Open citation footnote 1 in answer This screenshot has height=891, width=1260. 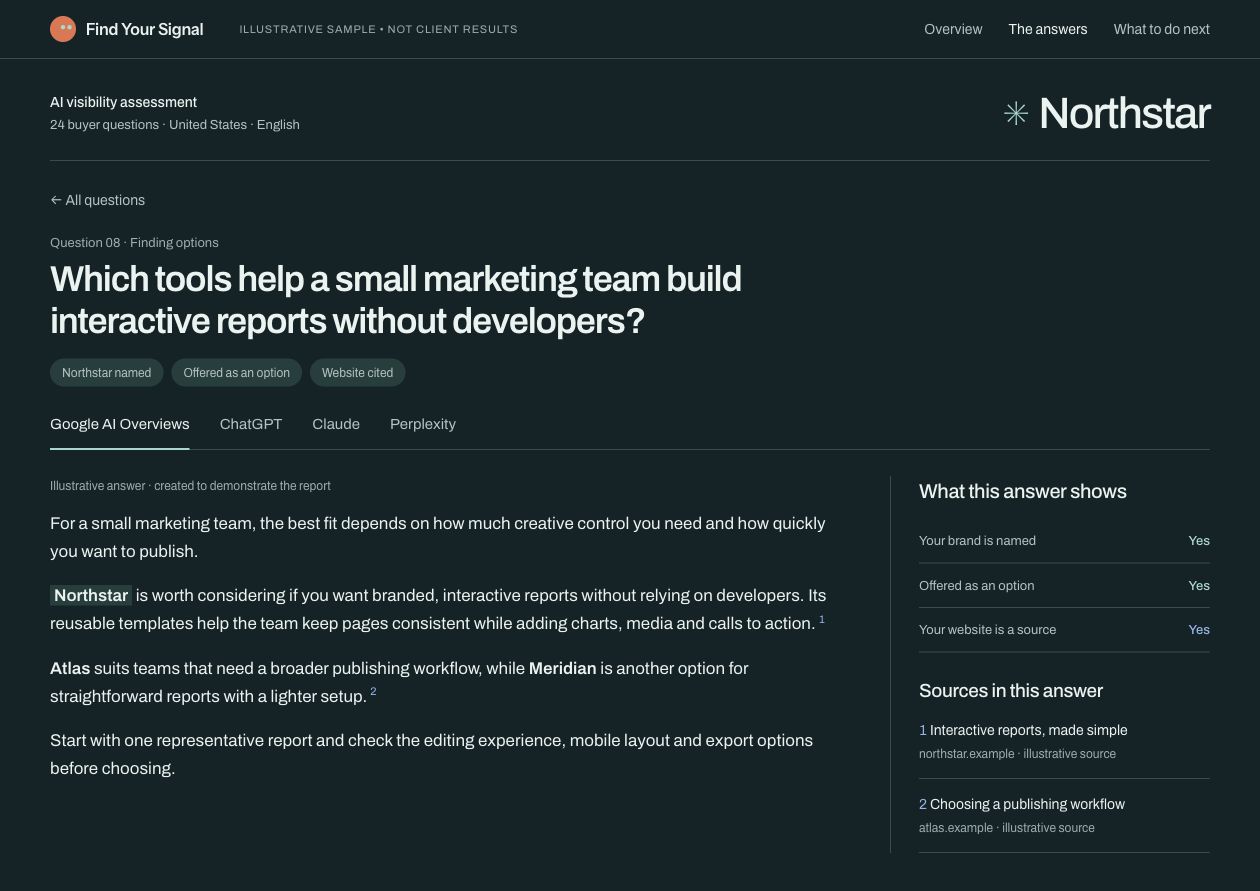coord(822,620)
